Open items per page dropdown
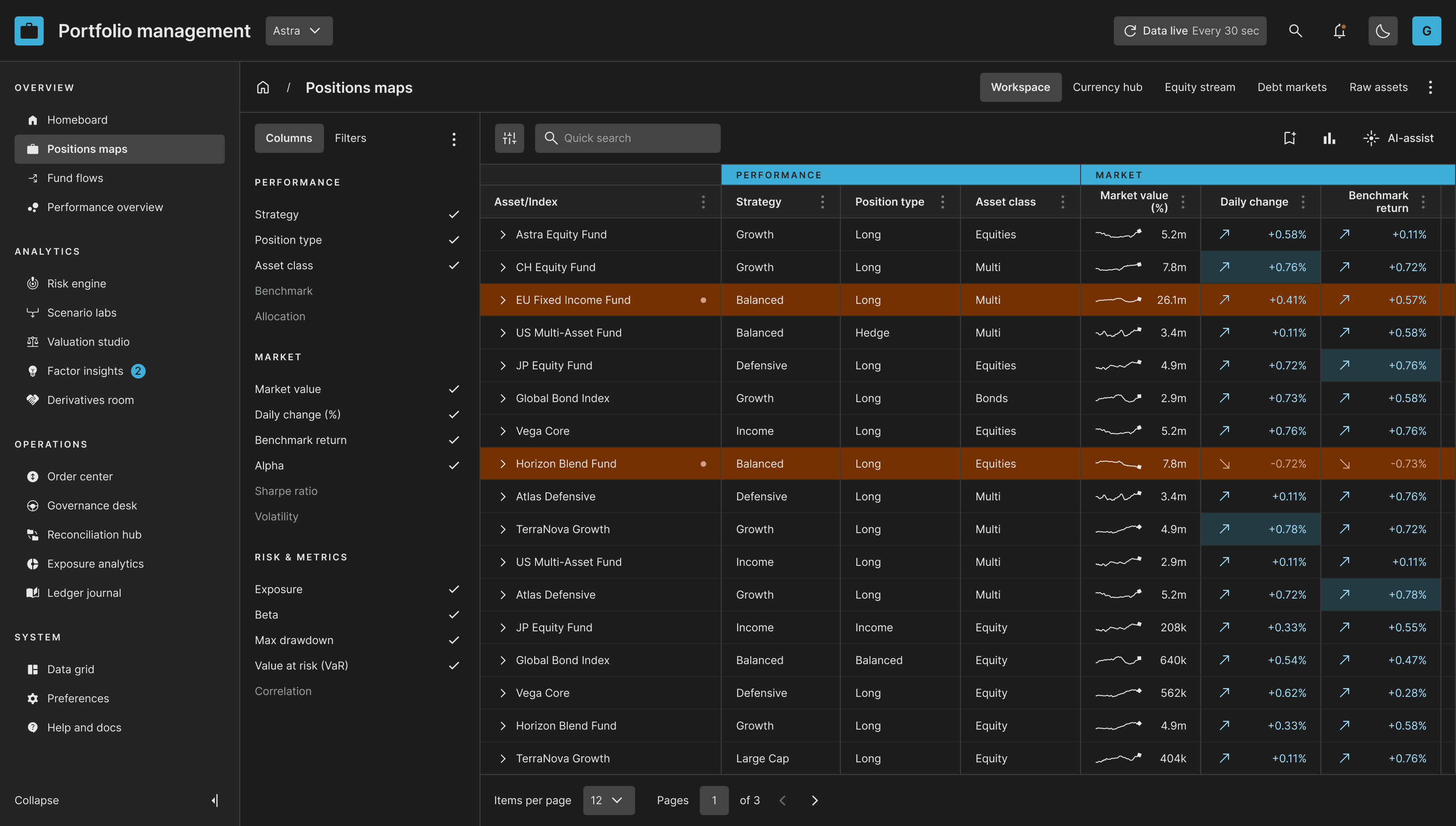The image size is (1456, 826). click(x=608, y=800)
